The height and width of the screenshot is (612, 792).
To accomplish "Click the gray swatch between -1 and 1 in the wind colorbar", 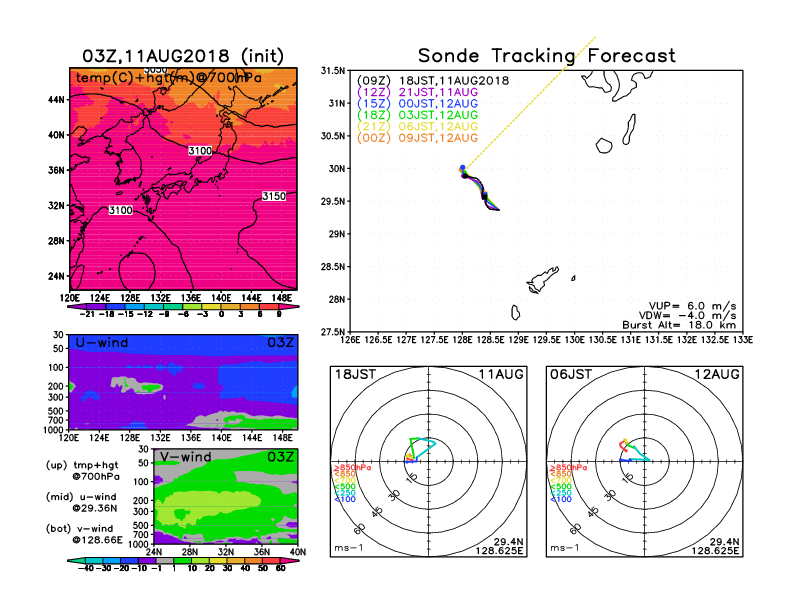I will 165,560.
